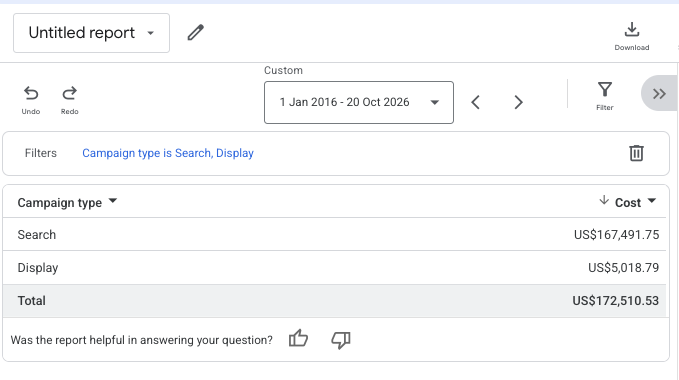Delete filters with the trash icon
This screenshot has width=679, height=380.
click(x=636, y=153)
